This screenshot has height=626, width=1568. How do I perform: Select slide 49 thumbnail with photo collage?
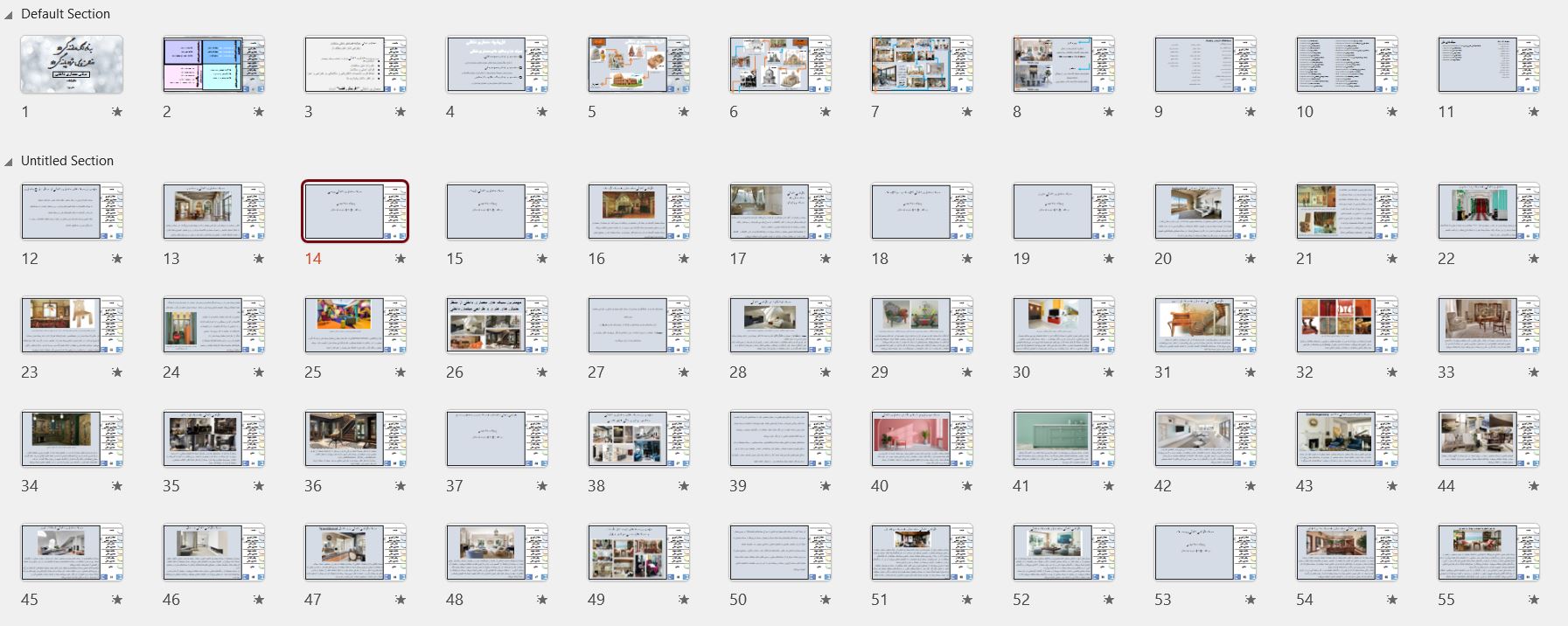[638, 552]
